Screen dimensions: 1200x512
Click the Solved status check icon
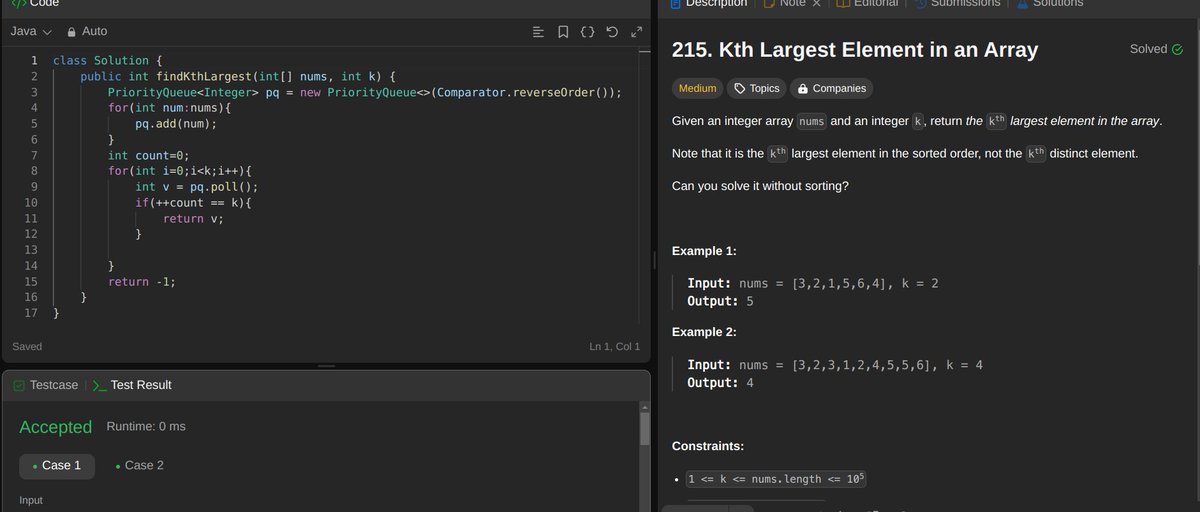[1177, 49]
